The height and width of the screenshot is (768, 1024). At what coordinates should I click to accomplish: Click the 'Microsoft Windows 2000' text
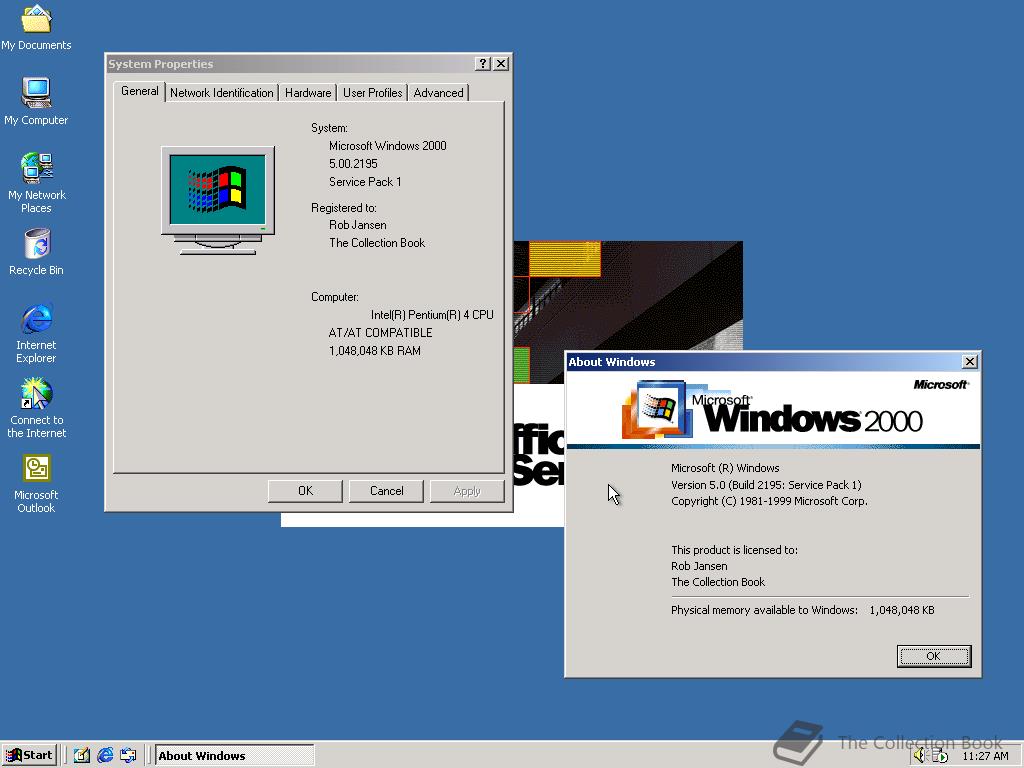click(x=388, y=146)
